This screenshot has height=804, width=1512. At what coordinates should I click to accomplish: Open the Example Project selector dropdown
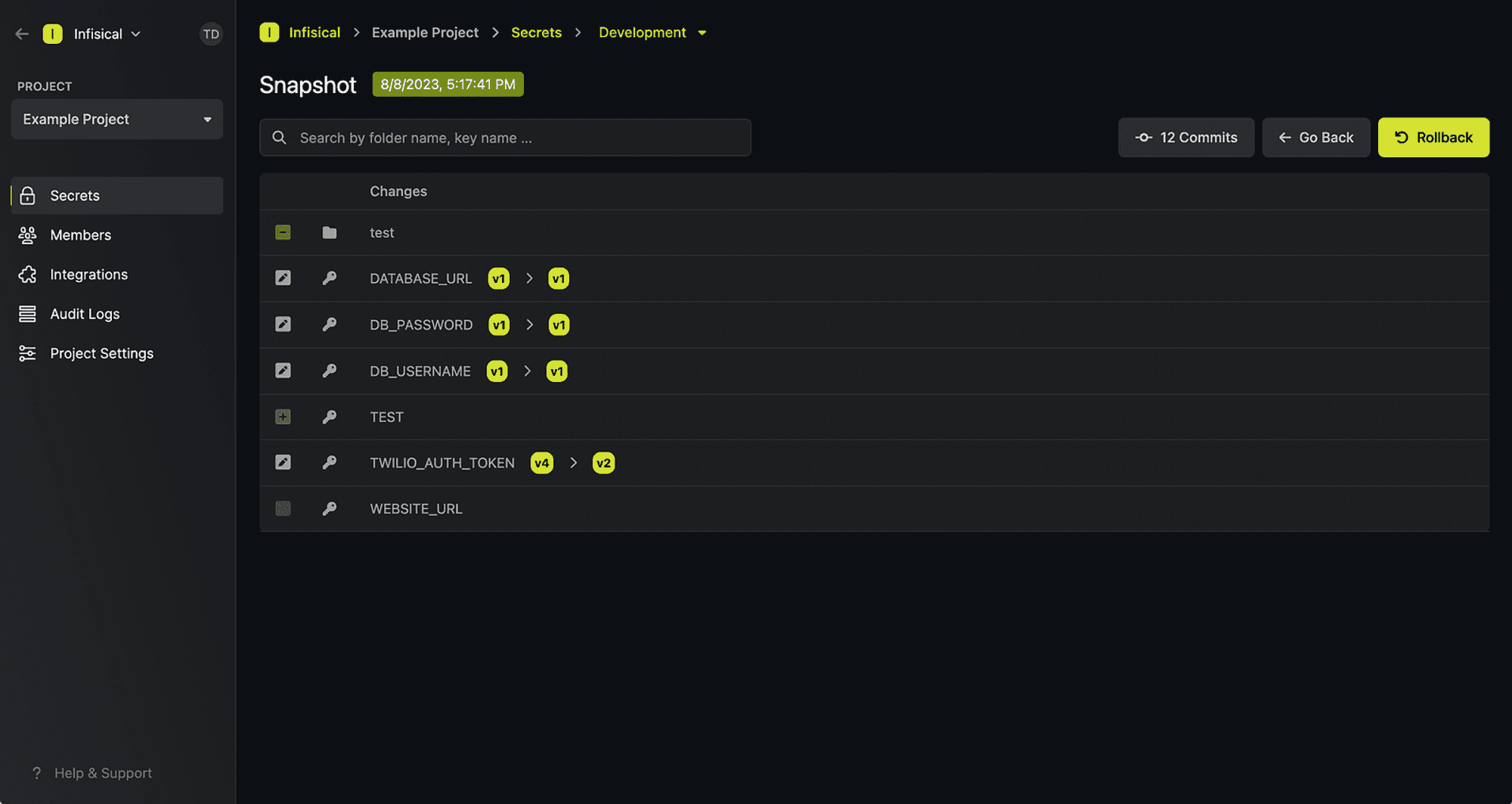pos(117,120)
